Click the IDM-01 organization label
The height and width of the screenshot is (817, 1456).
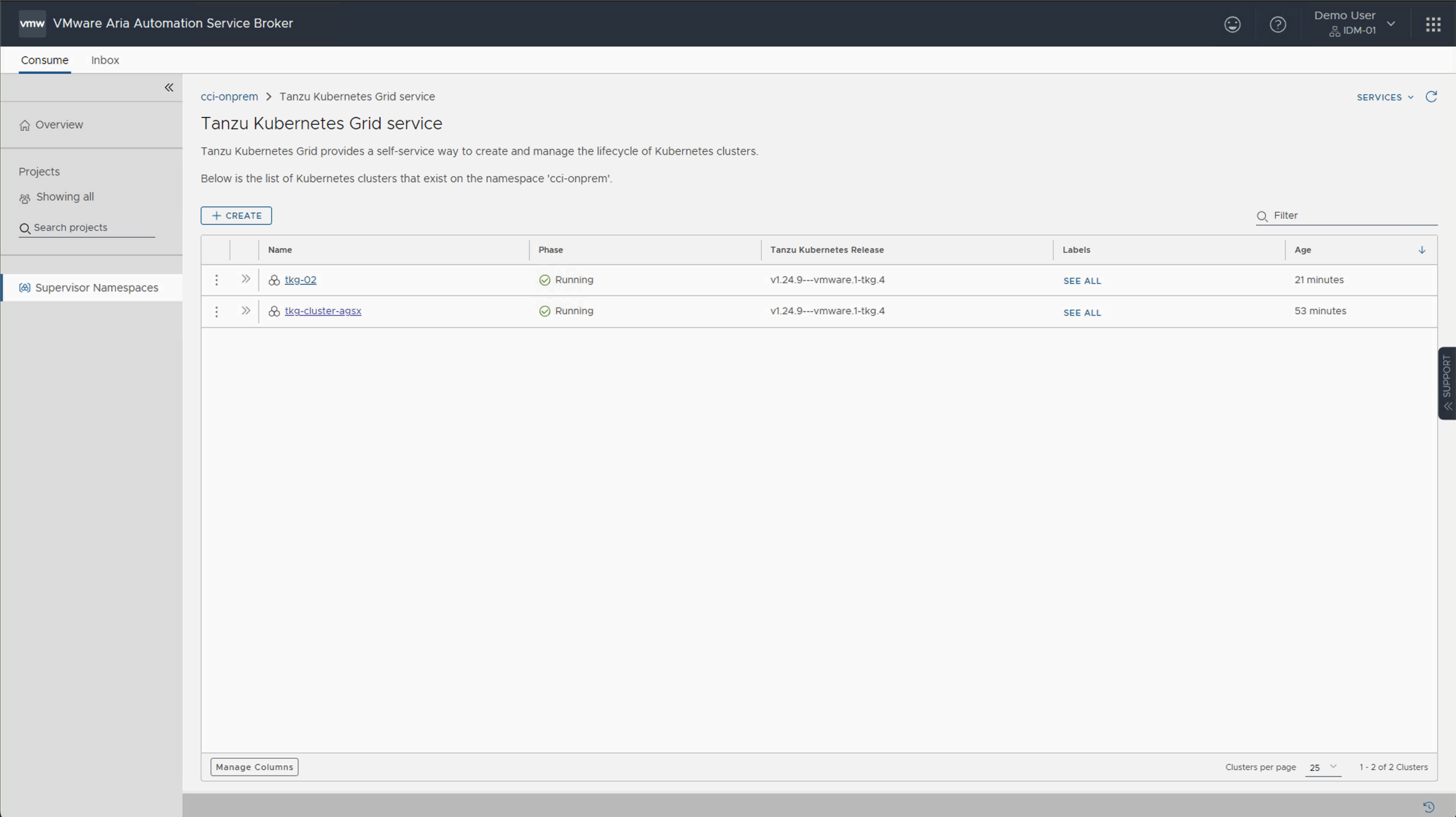(1359, 30)
